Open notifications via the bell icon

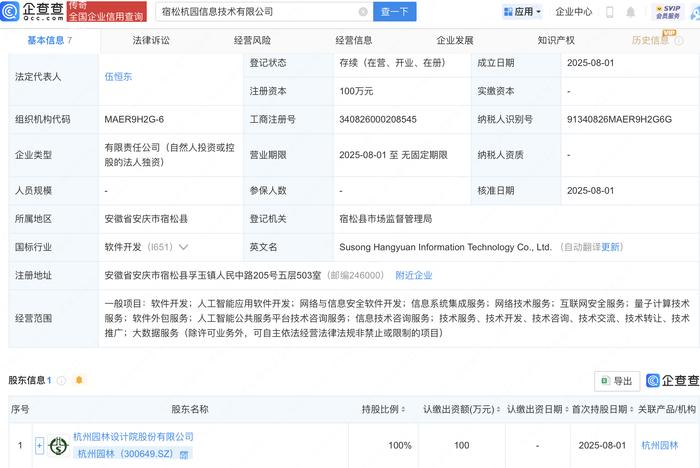630,12
